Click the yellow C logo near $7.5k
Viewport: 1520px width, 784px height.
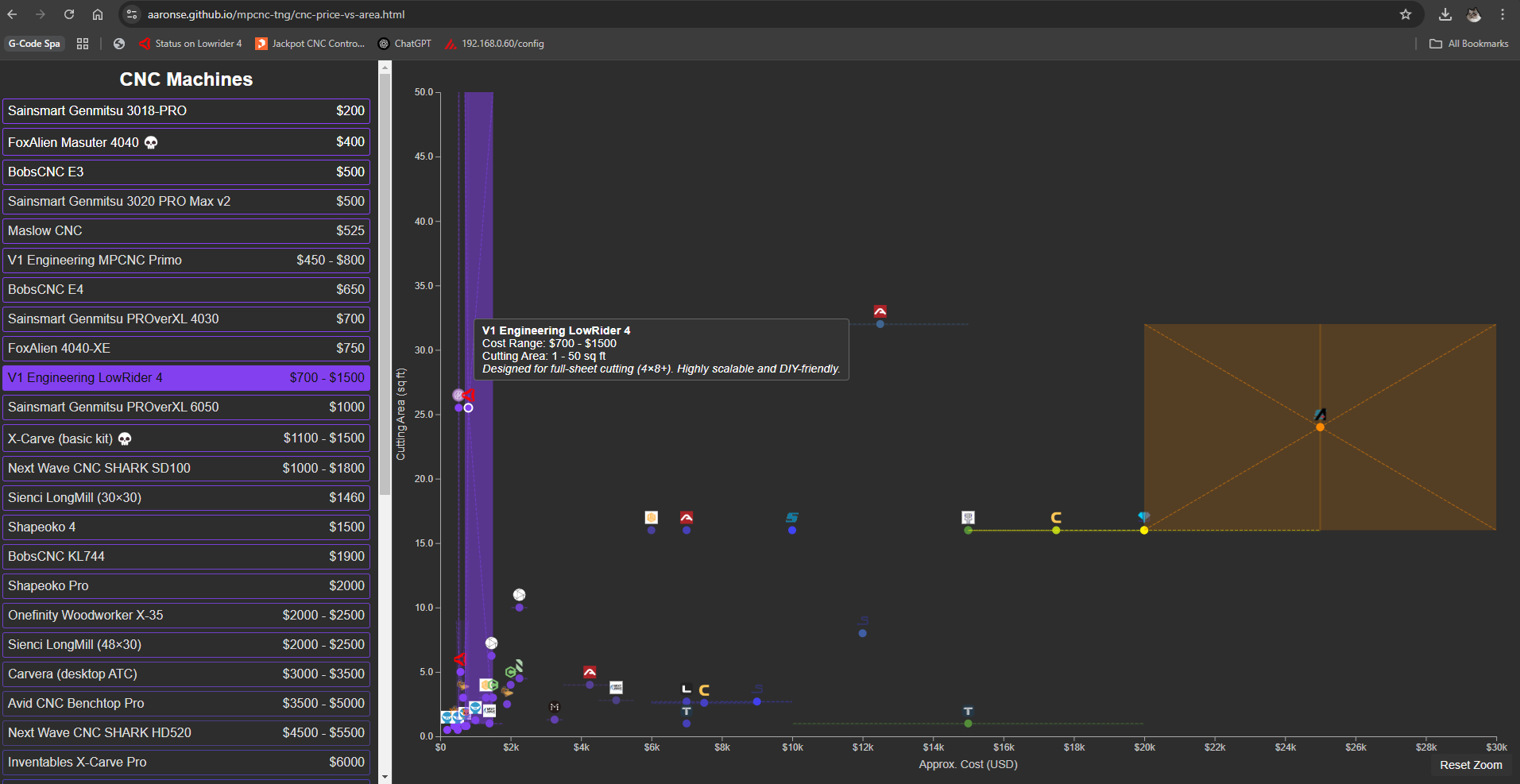pyautogui.click(x=704, y=690)
